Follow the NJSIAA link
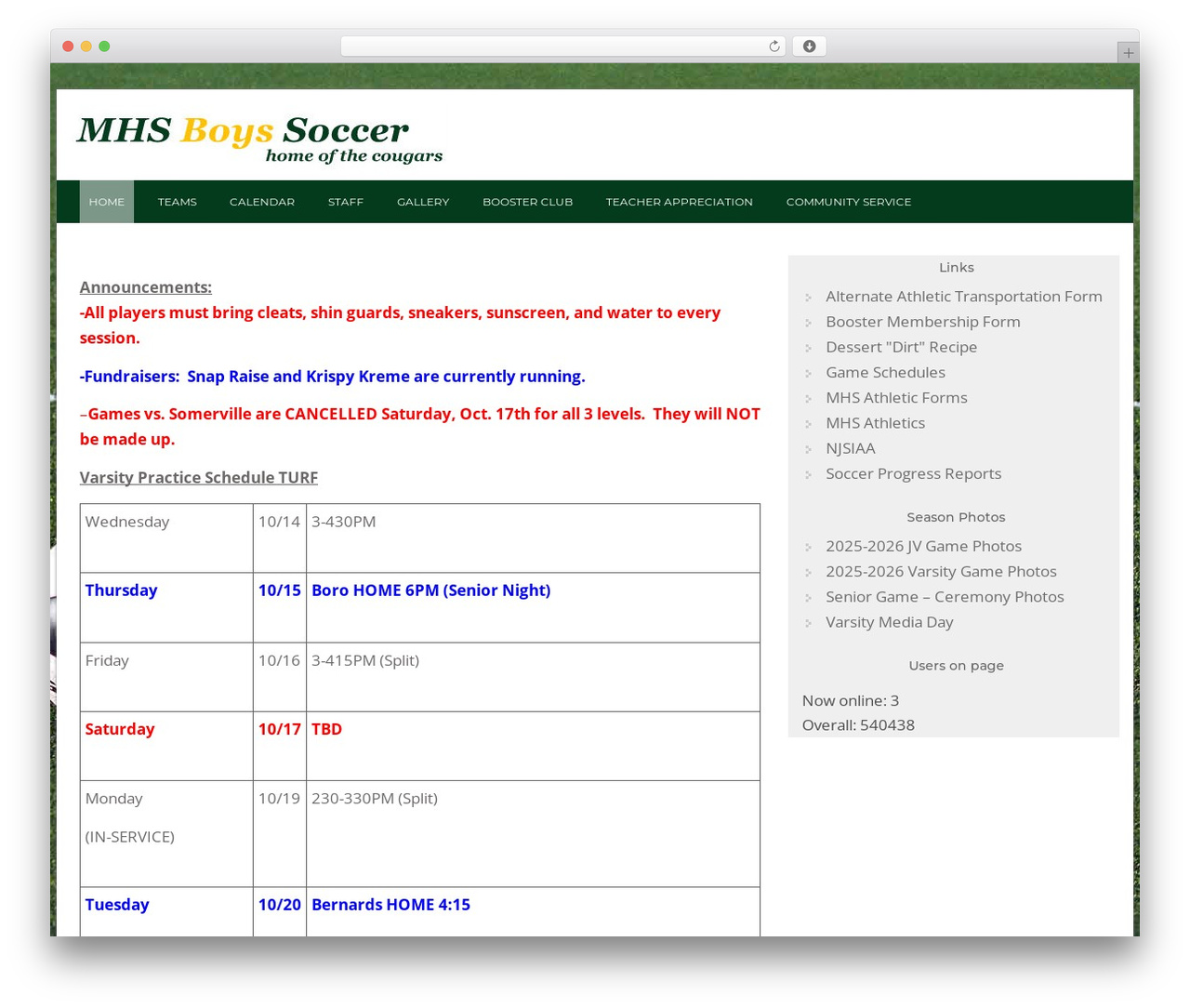This screenshot has height=1008, width=1190. pyautogui.click(x=851, y=448)
